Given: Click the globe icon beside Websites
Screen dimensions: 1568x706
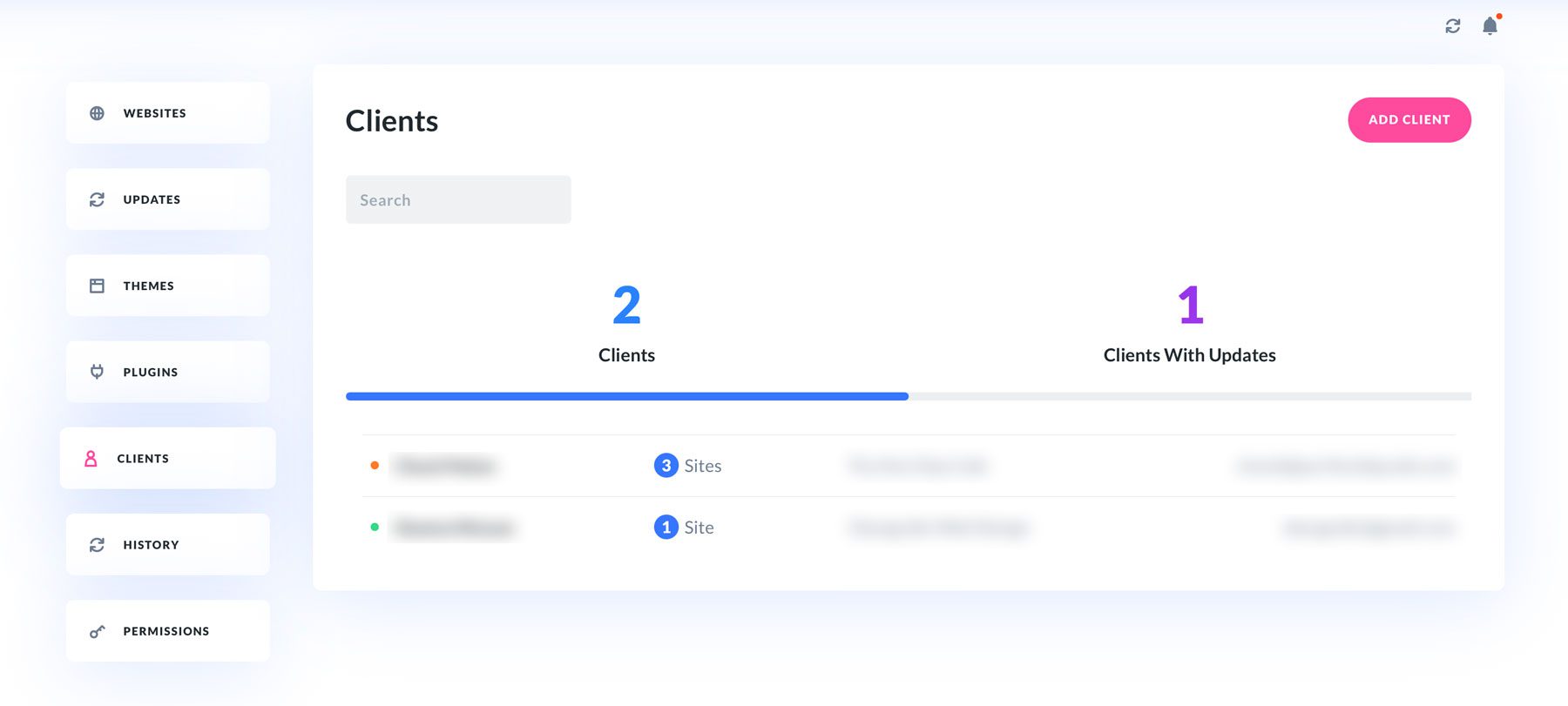Looking at the screenshot, I should [x=97, y=113].
